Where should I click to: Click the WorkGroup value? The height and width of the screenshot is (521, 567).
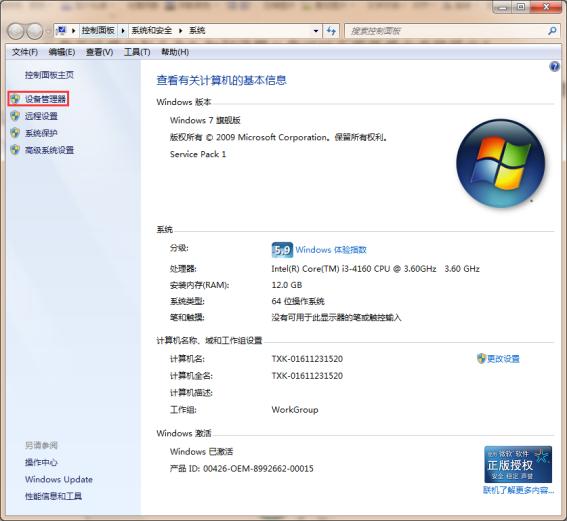tap(295, 410)
